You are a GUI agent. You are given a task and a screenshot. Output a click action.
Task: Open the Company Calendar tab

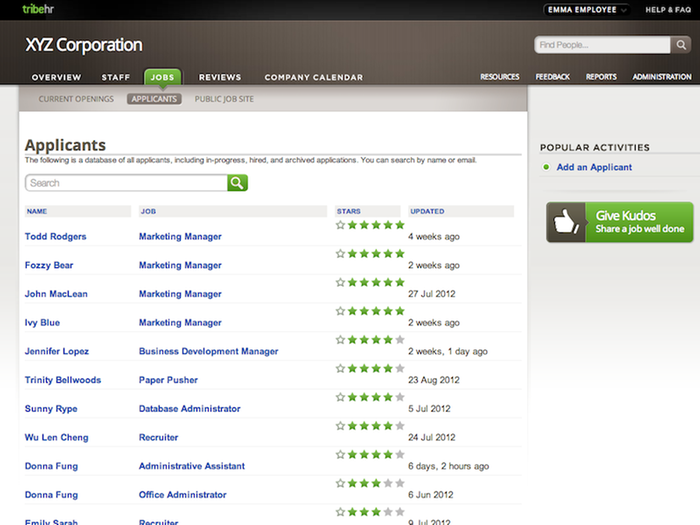coord(313,77)
